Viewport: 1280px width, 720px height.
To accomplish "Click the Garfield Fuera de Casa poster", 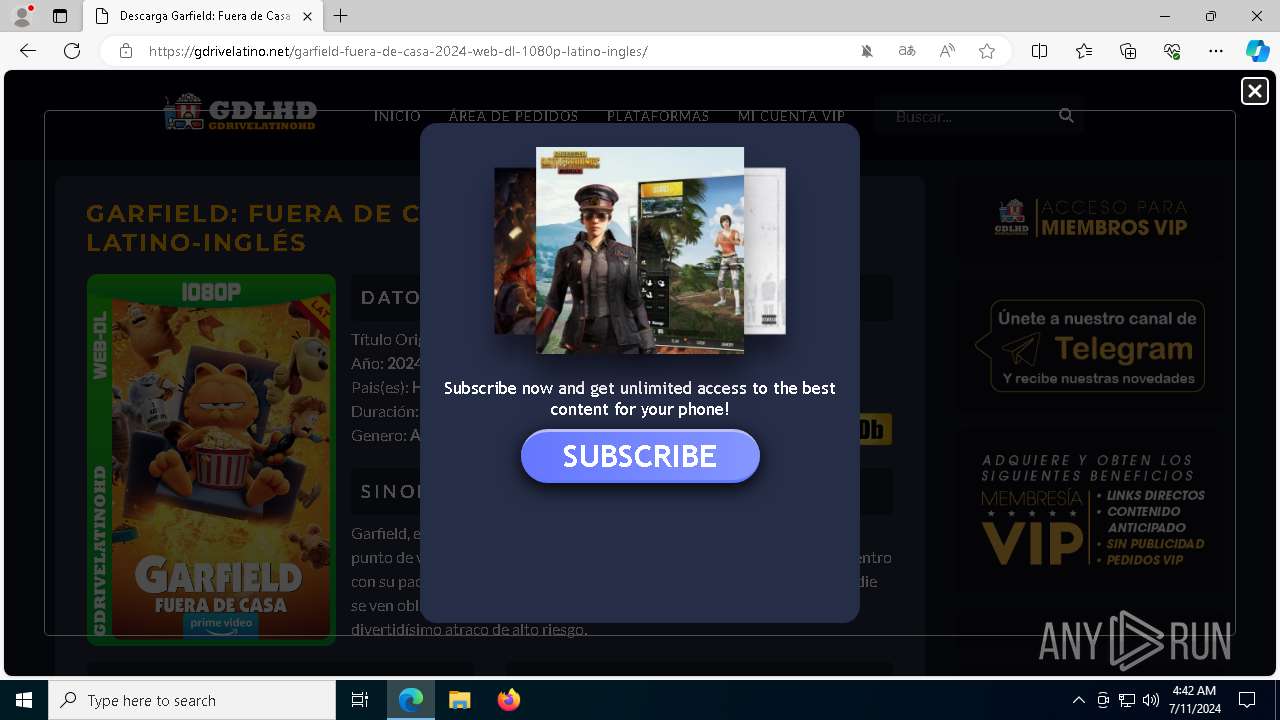I will click(x=211, y=459).
